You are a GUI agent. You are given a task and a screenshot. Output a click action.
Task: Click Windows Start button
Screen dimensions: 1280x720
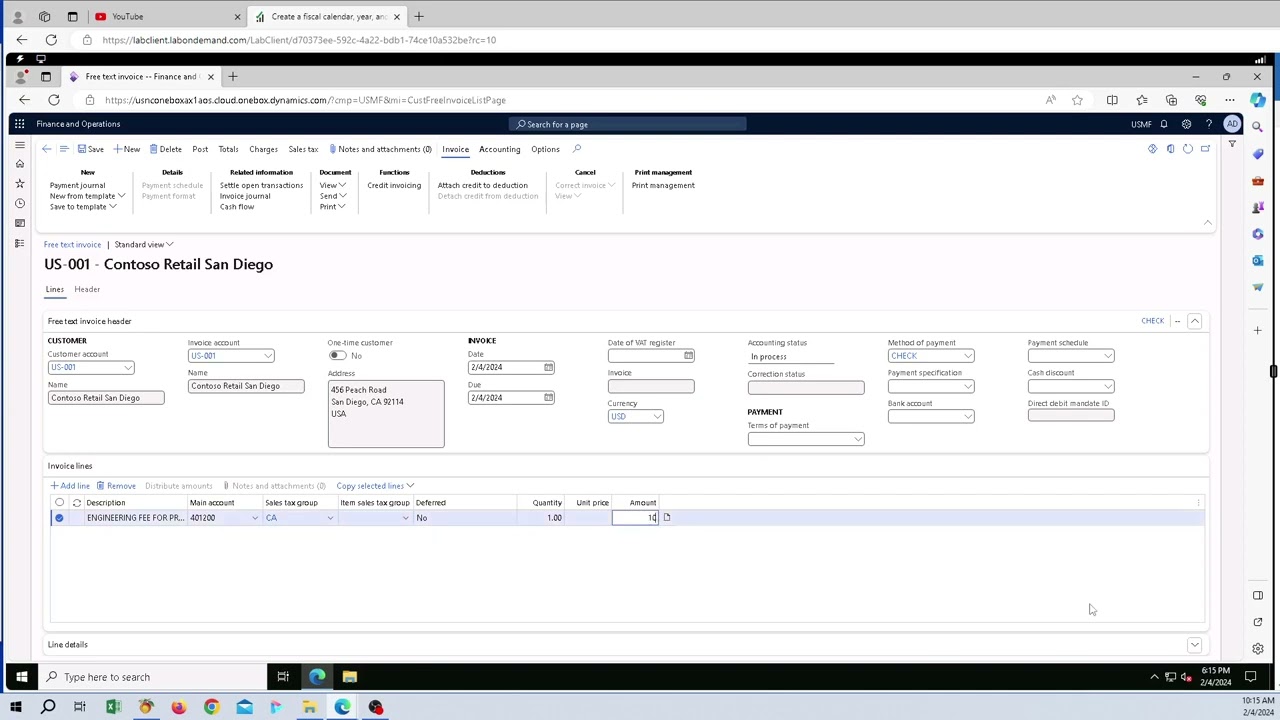(21, 677)
